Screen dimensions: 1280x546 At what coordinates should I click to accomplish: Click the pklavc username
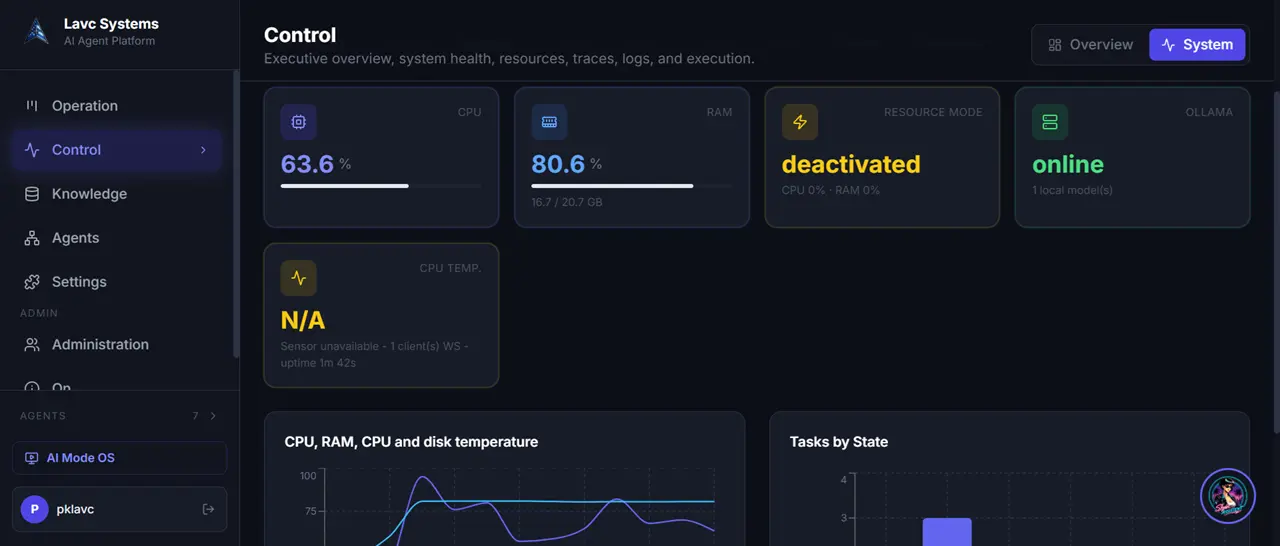click(x=75, y=509)
